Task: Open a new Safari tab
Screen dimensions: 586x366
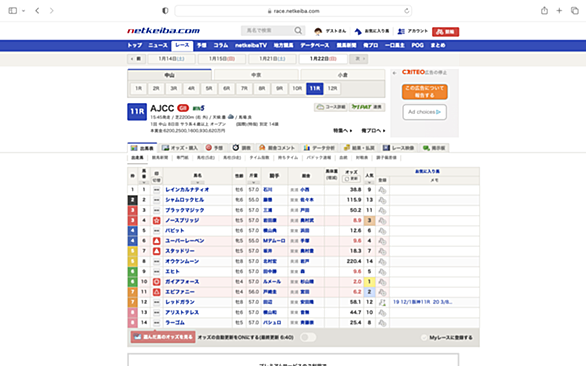Action: pyautogui.click(x=559, y=10)
